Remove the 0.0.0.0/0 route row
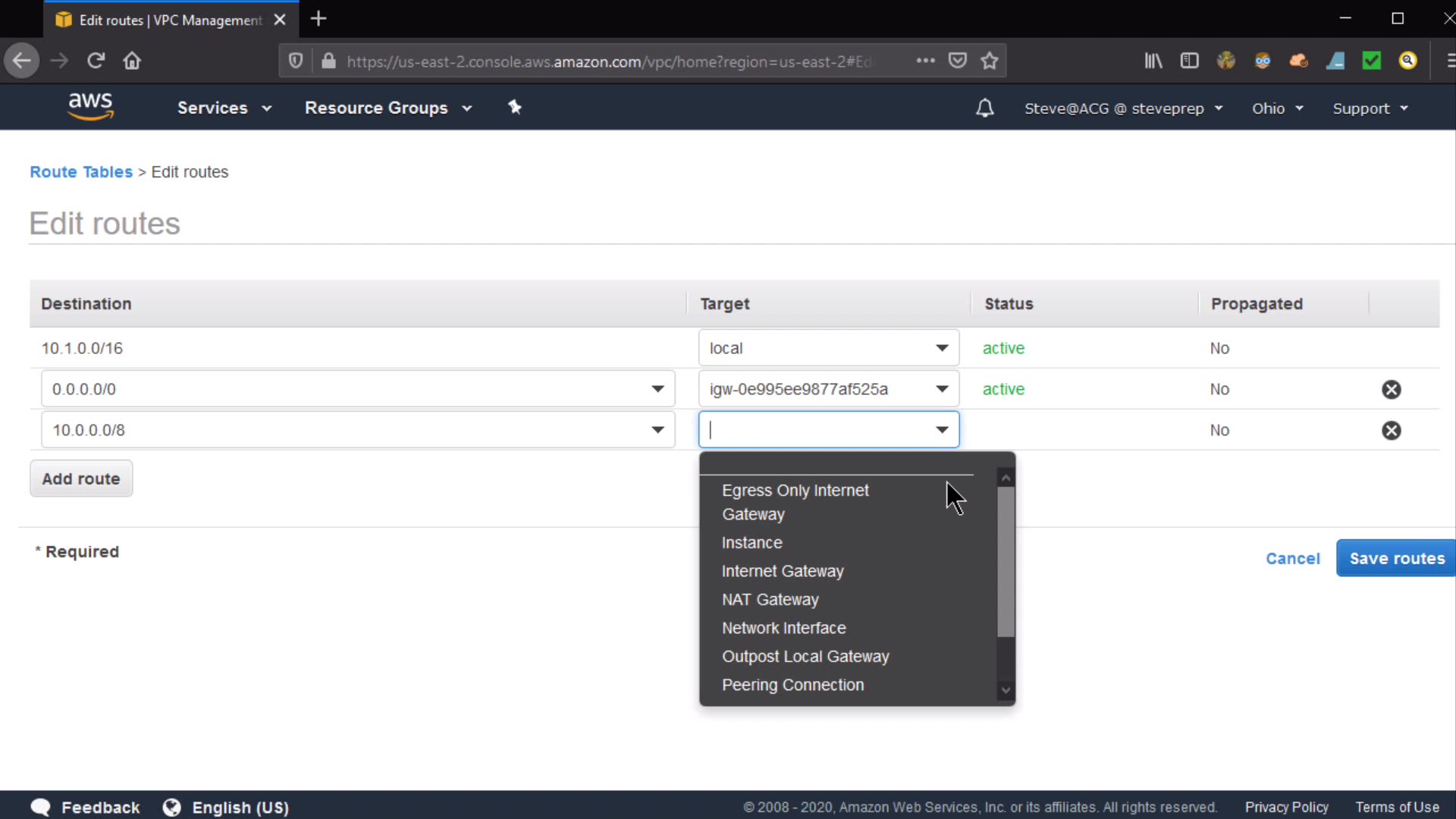The height and width of the screenshot is (819, 1456). pyautogui.click(x=1391, y=389)
